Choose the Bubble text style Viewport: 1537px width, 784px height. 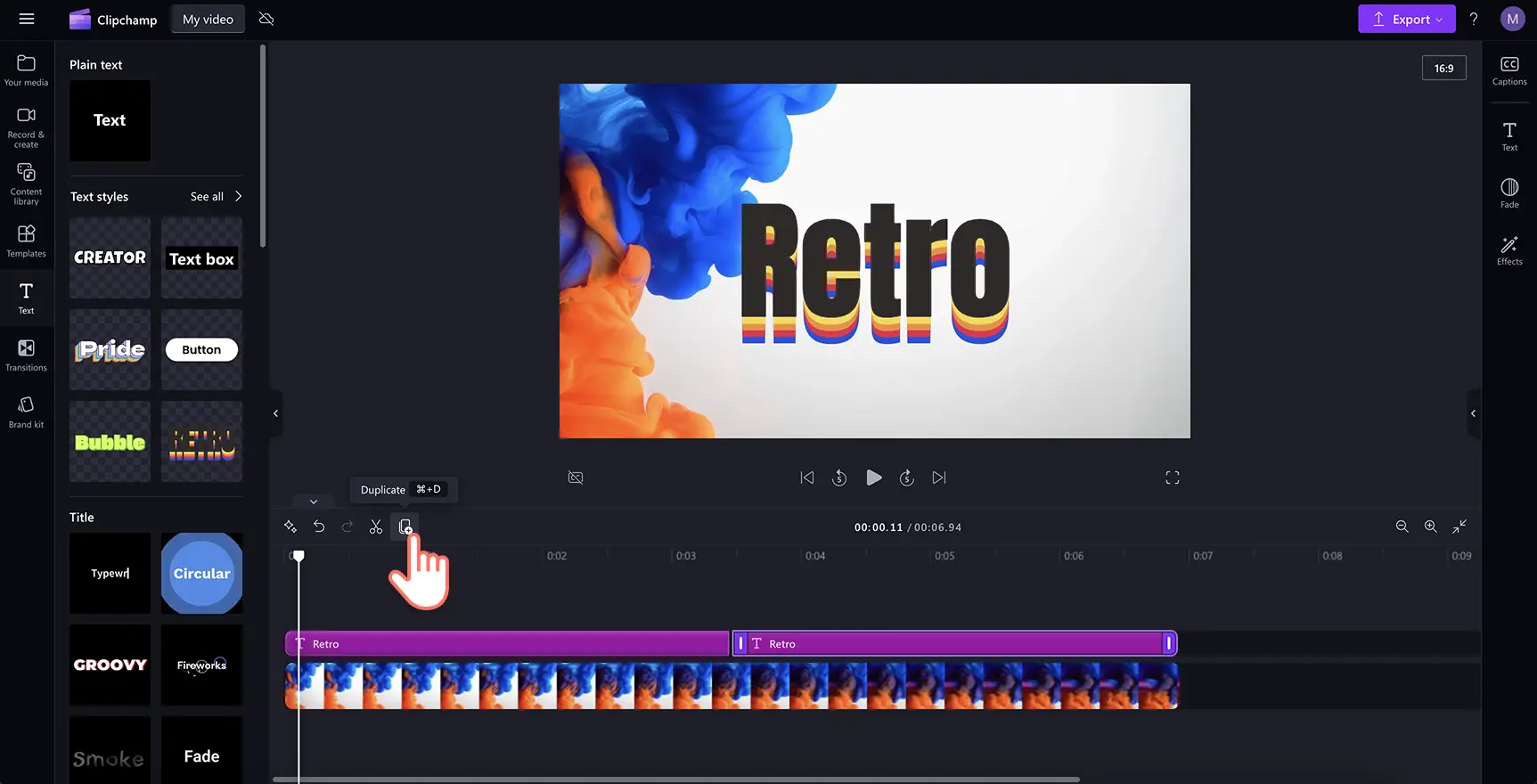tap(110, 442)
